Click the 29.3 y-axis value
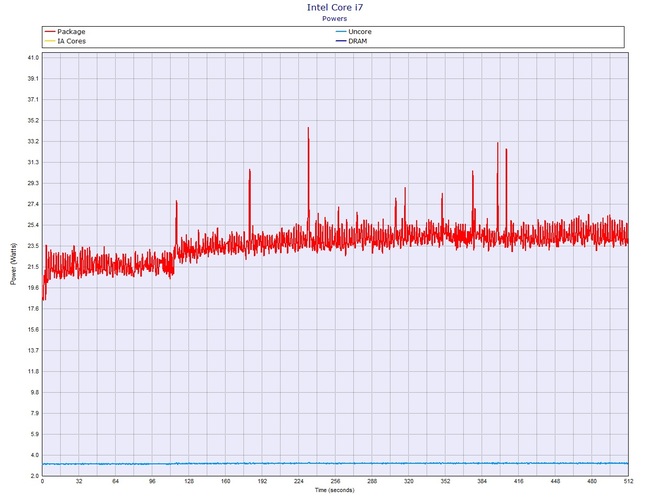 pyautogui.click(x=33, y=183)
